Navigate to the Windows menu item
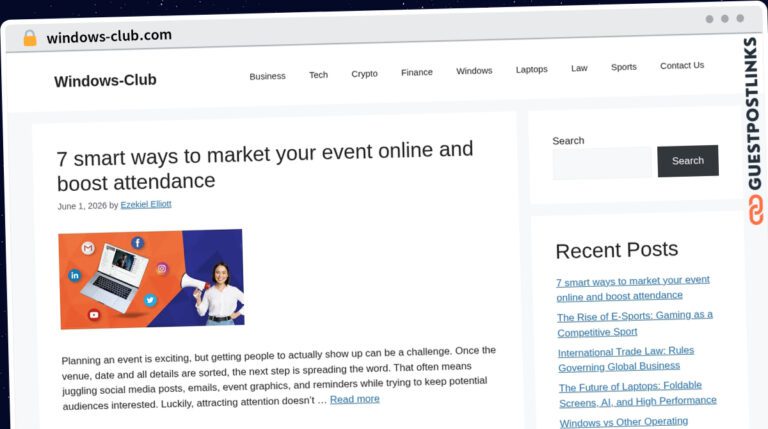The height and width of the screenshot is (429, 768). pyautogui.click(x=474, y=71)
